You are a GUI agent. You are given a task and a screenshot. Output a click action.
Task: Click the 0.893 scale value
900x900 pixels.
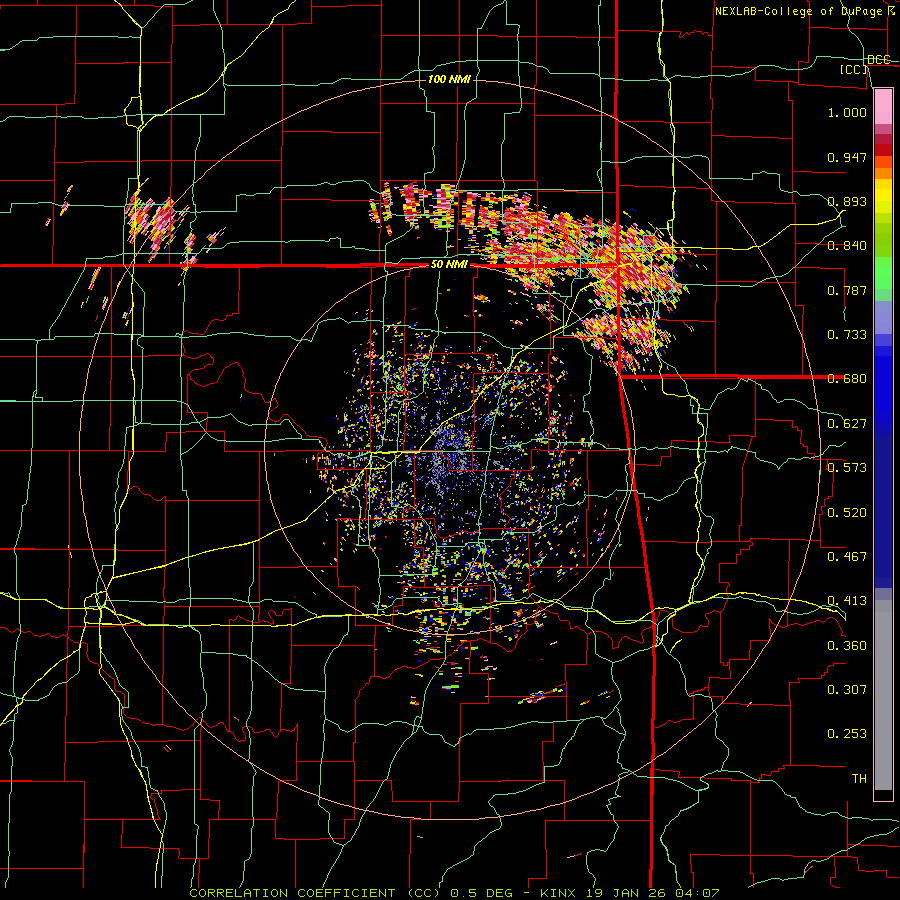click(x=847, y=201)
